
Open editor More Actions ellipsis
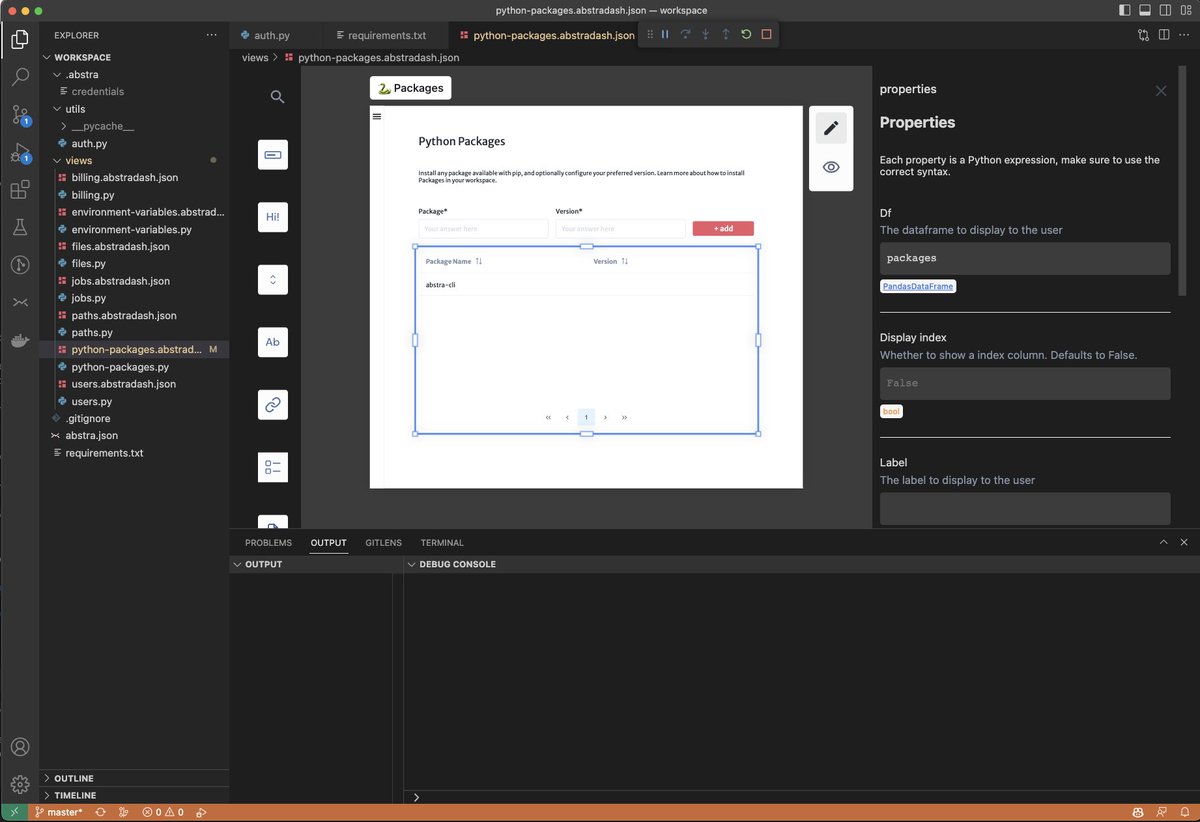1185,35
